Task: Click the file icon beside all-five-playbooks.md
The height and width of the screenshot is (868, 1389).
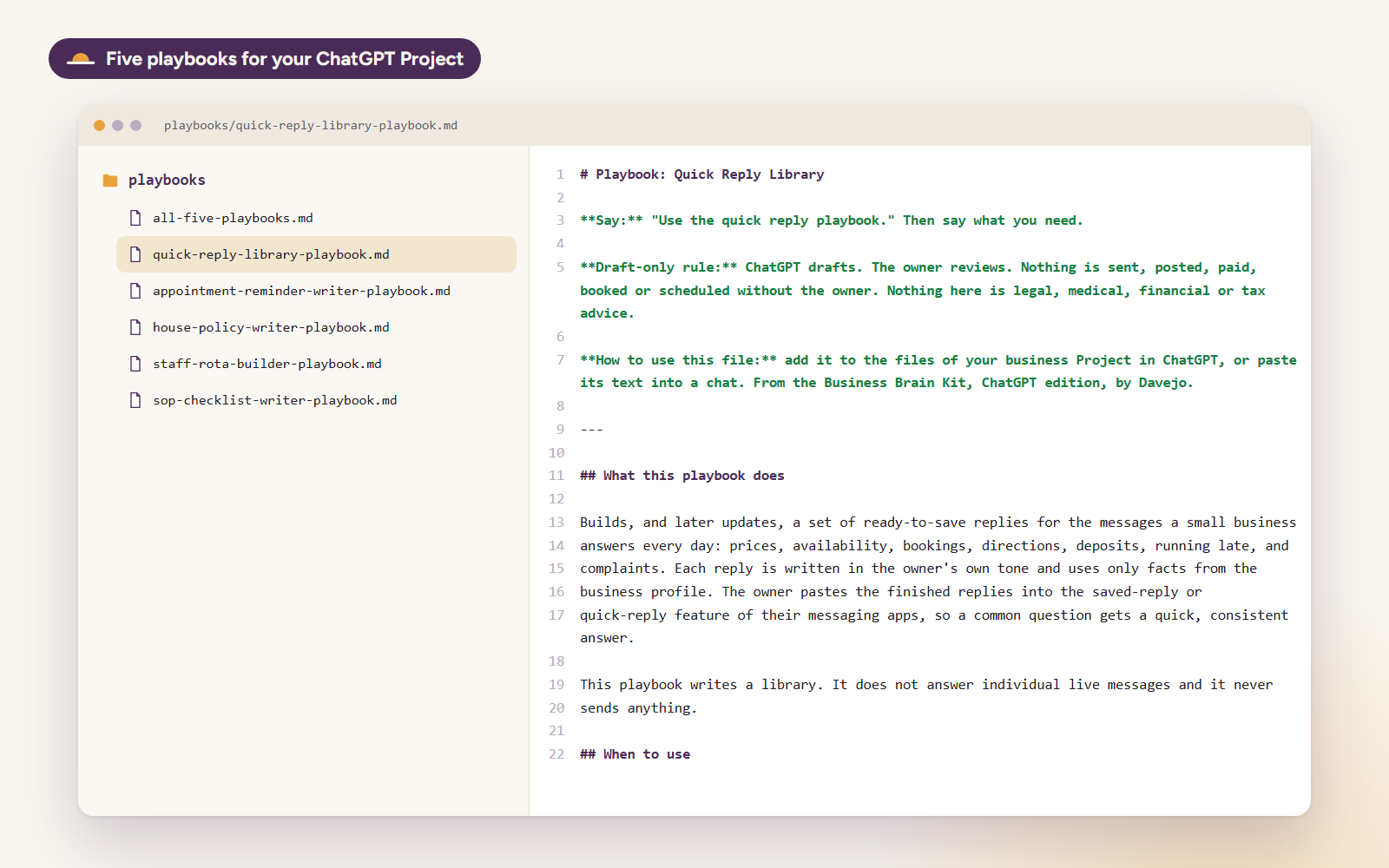Action: pos(135,218)
